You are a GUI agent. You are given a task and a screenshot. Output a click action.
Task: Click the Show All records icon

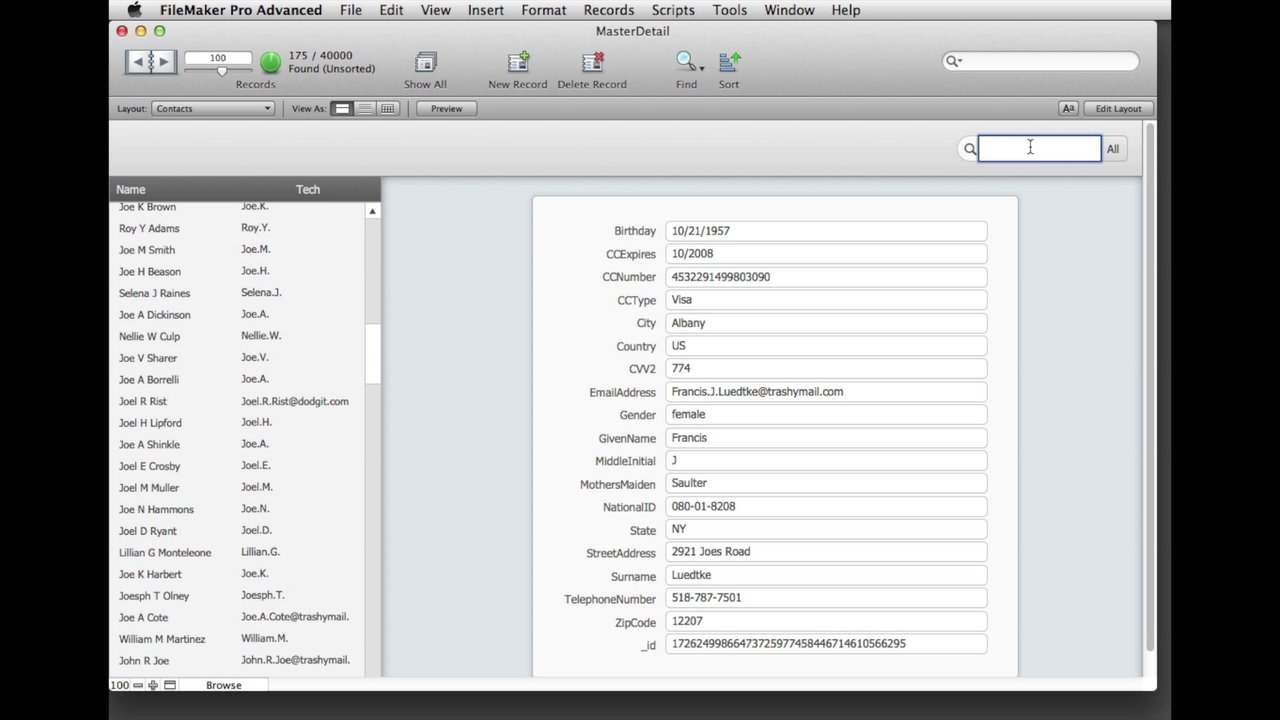coord(425,62)
